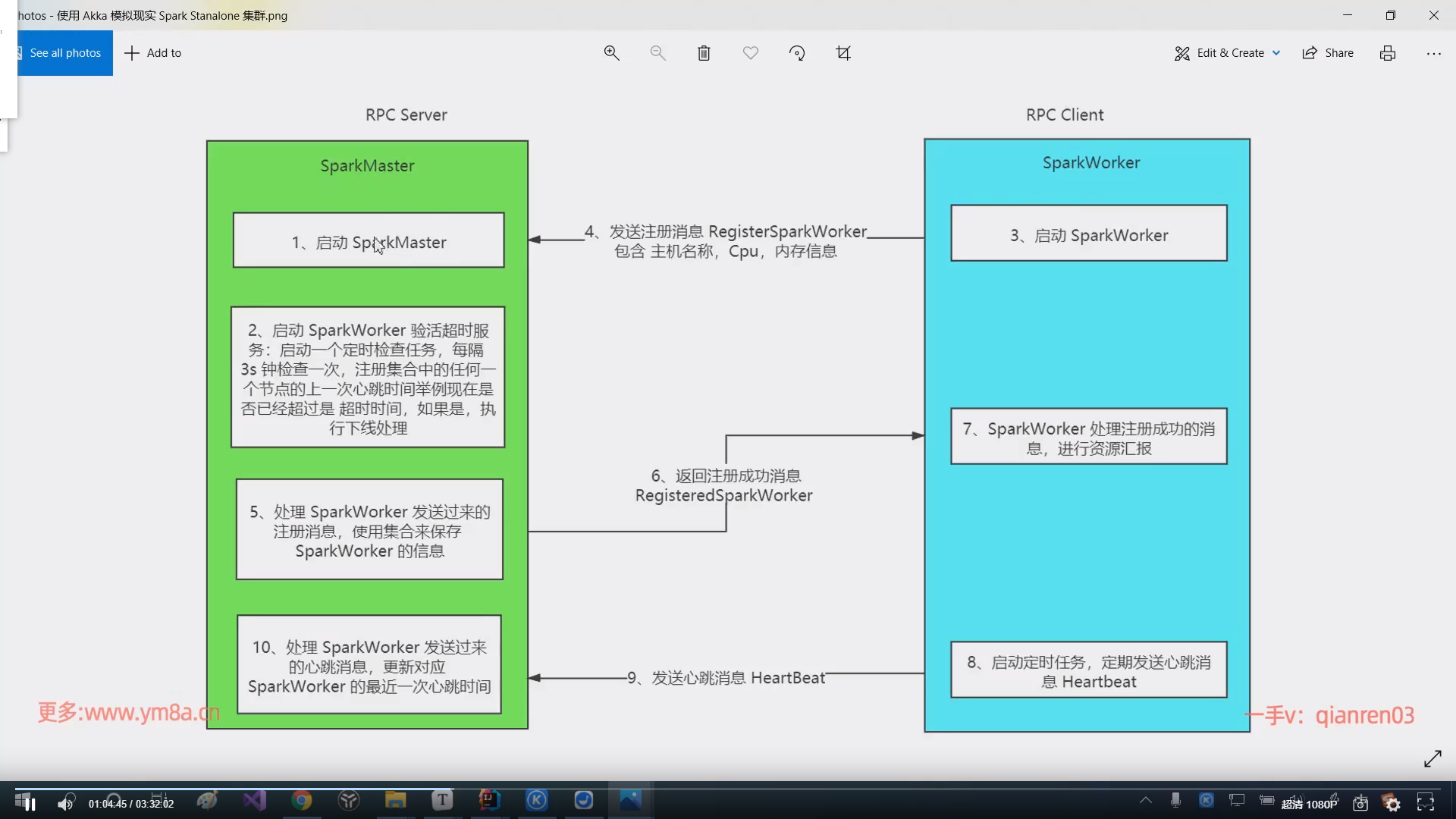
Task: Click the zoom out magnifier icon
Action: [x=657, y=53]
